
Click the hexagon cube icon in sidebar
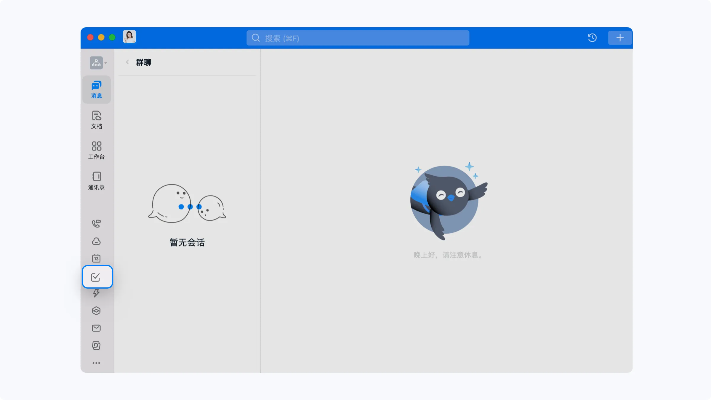96,311
